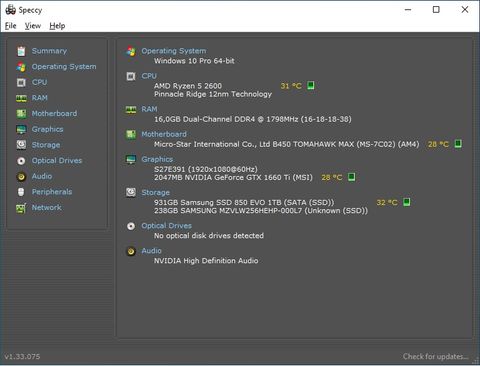480x366 pixels.
Task: Click the Graphics monitor icon in sidebar
Action: (x=21, y=129)
